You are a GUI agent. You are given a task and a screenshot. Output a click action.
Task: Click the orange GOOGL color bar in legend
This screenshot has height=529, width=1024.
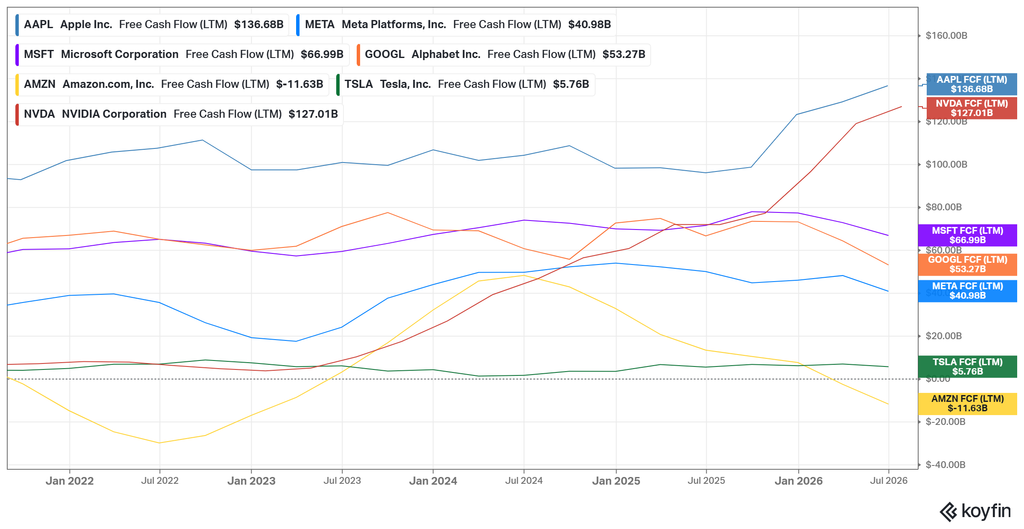point(359,55)
